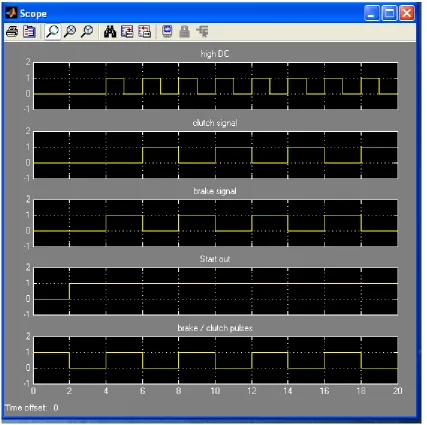Click the Lock axes selection padlock icon
Screen dimensions: 427x425
pos(184,32)
